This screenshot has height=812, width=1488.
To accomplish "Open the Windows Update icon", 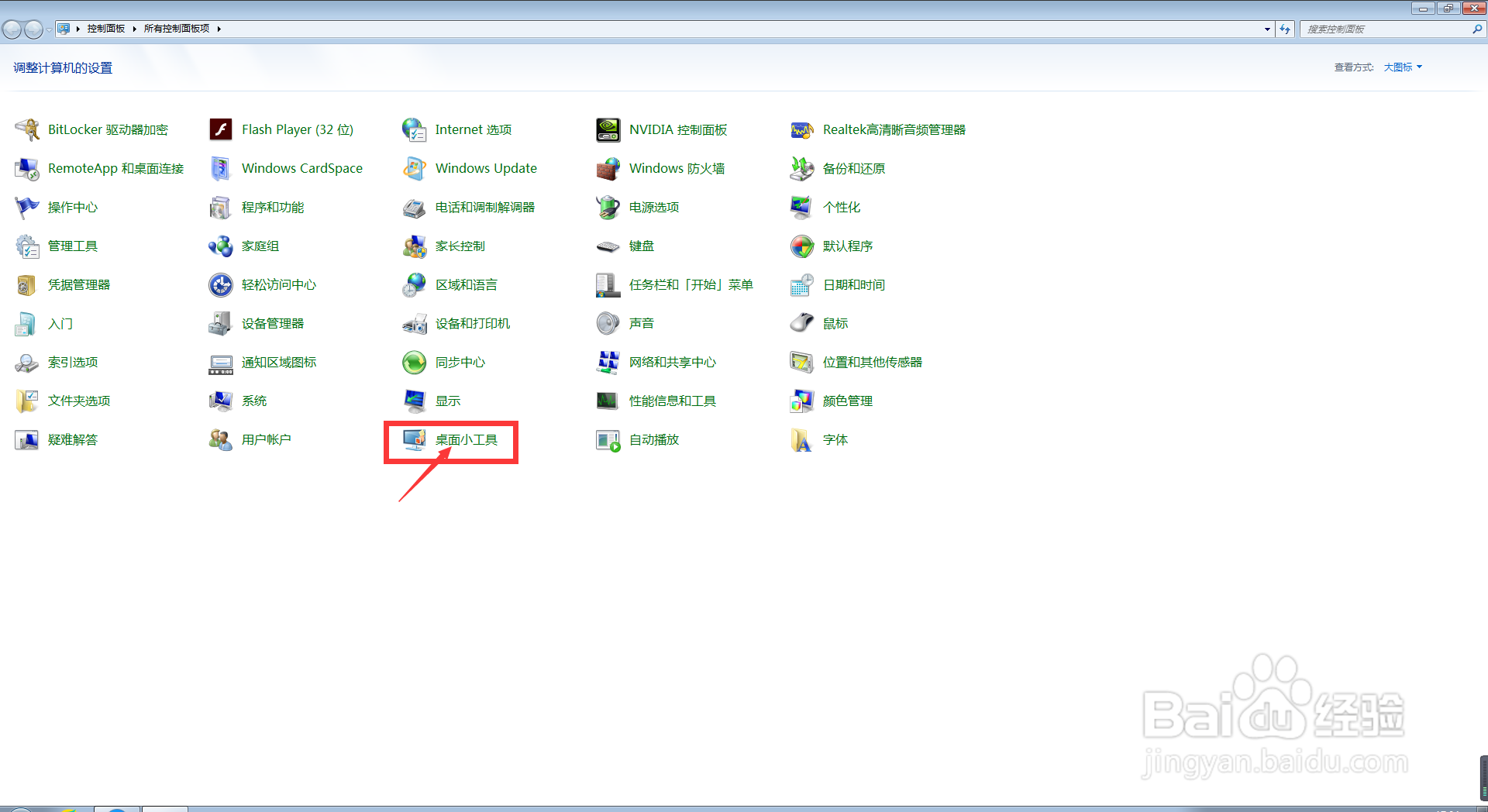I will (415, 168).
